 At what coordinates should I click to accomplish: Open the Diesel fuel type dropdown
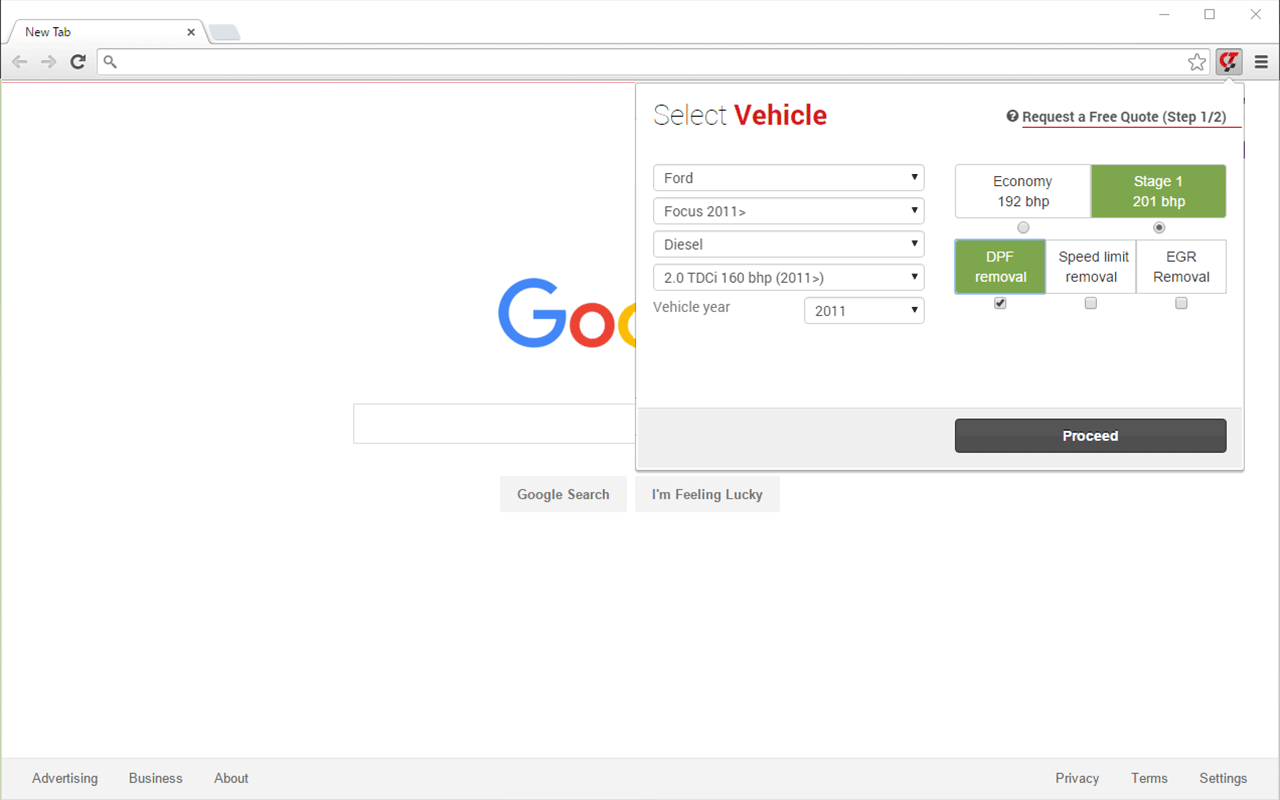788,244
